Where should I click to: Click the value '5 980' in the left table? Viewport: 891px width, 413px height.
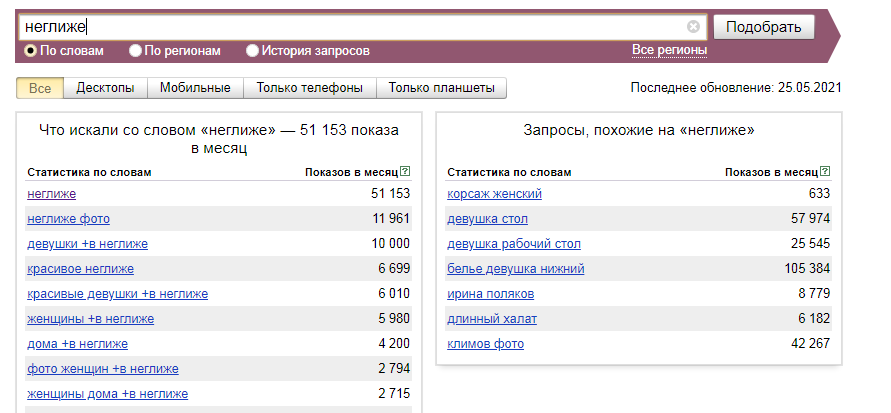click(394, 319)
